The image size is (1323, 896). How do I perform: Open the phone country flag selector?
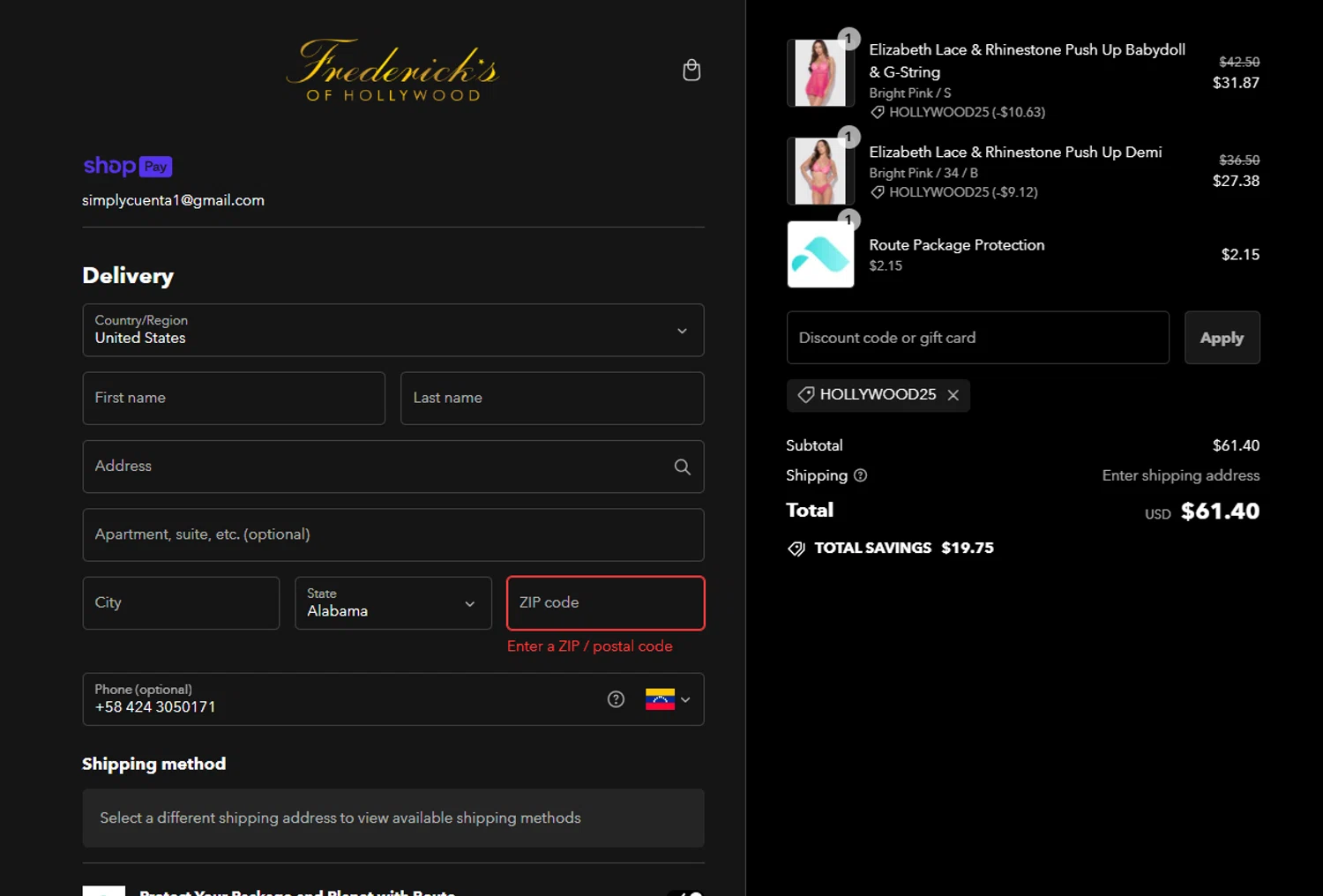tap(668, 699)
